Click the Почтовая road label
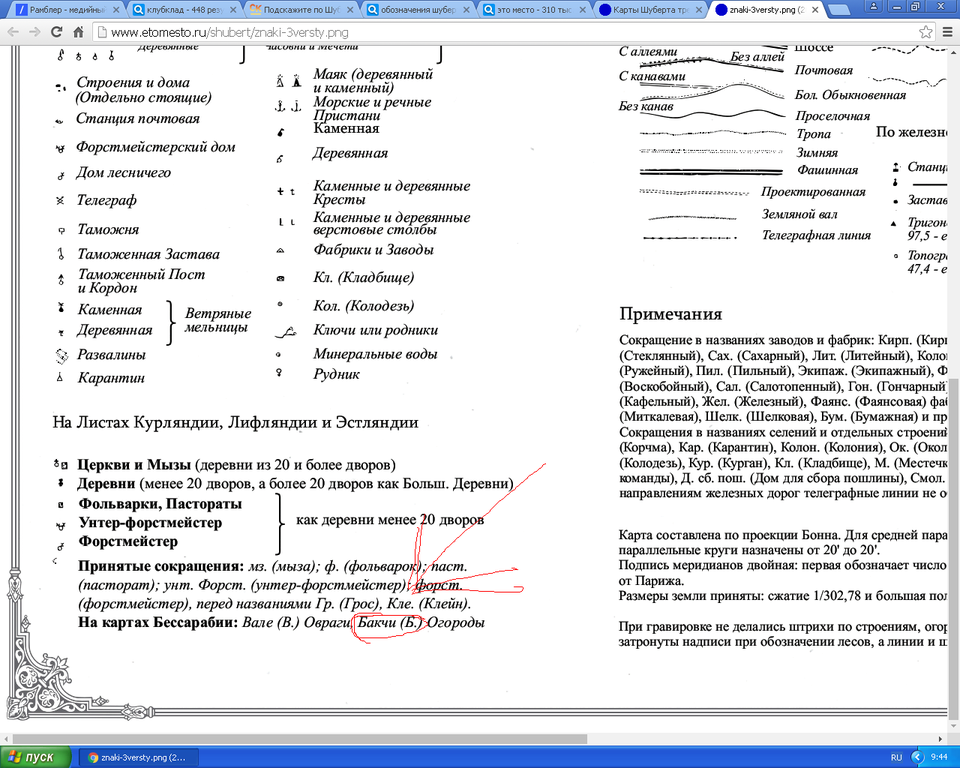The width and height of the screenshot is (960, 768). [824, 70]
